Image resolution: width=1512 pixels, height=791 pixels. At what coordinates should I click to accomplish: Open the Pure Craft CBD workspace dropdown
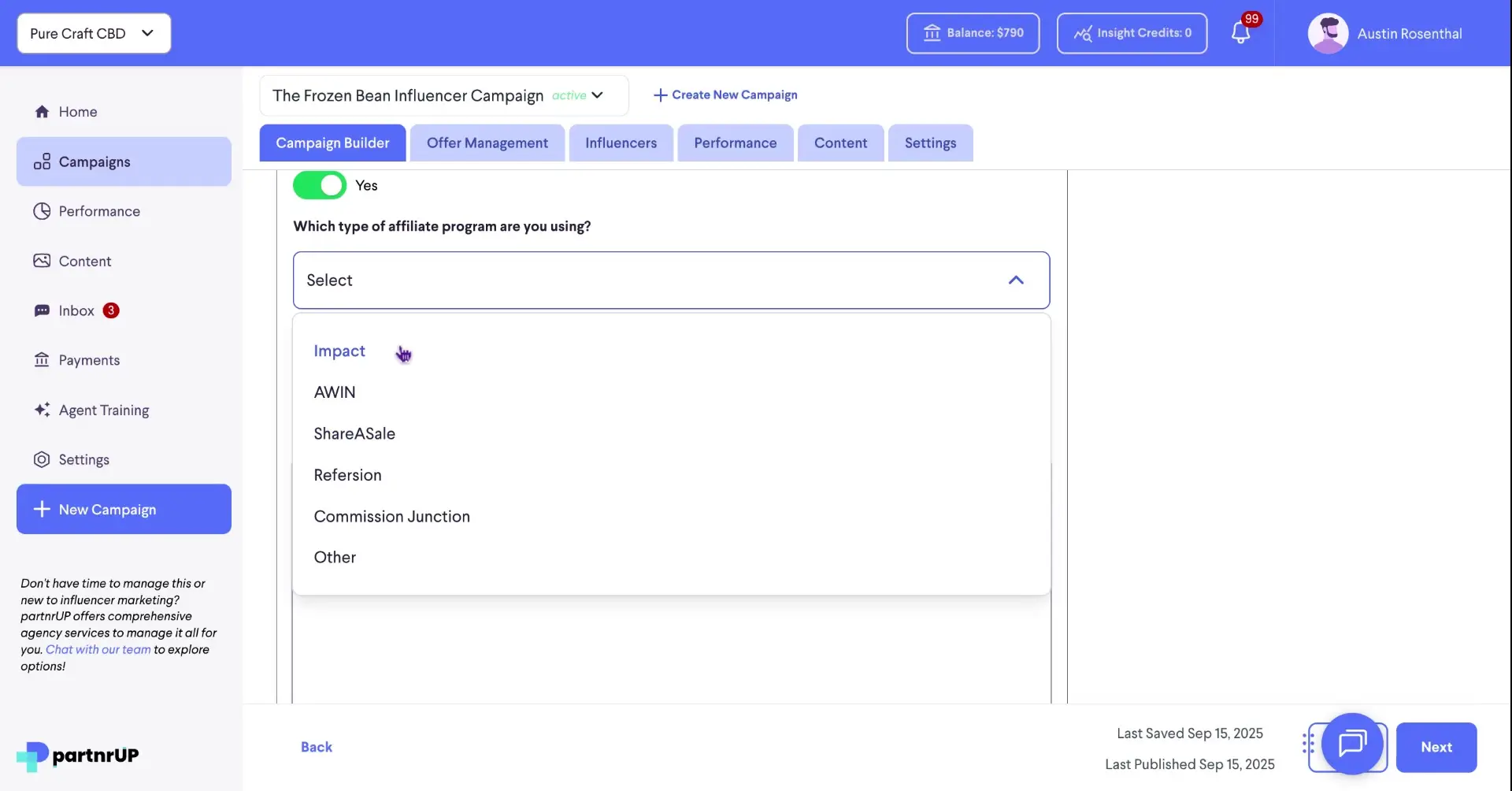tap(93, 33)
